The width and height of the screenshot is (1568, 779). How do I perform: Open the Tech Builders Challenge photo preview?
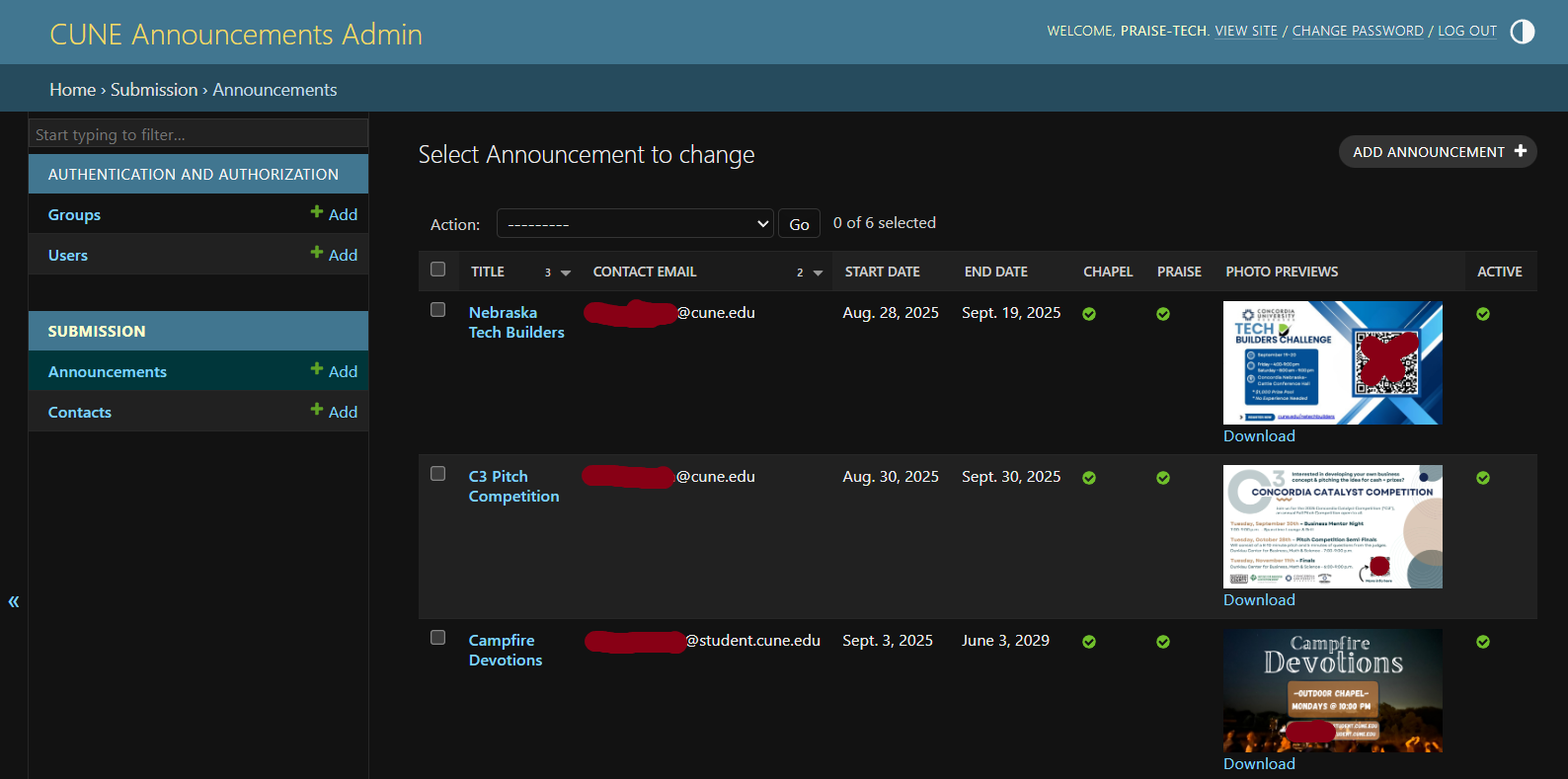click(1332, 362)
